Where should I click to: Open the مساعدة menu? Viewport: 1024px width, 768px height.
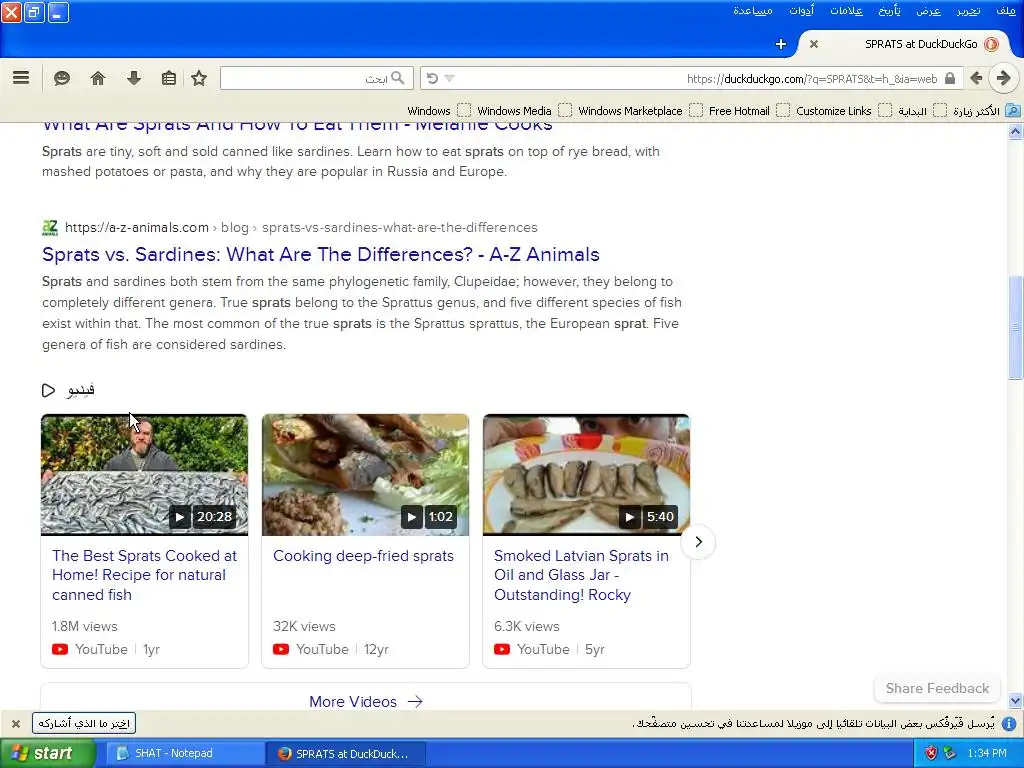tap(753, 11)
